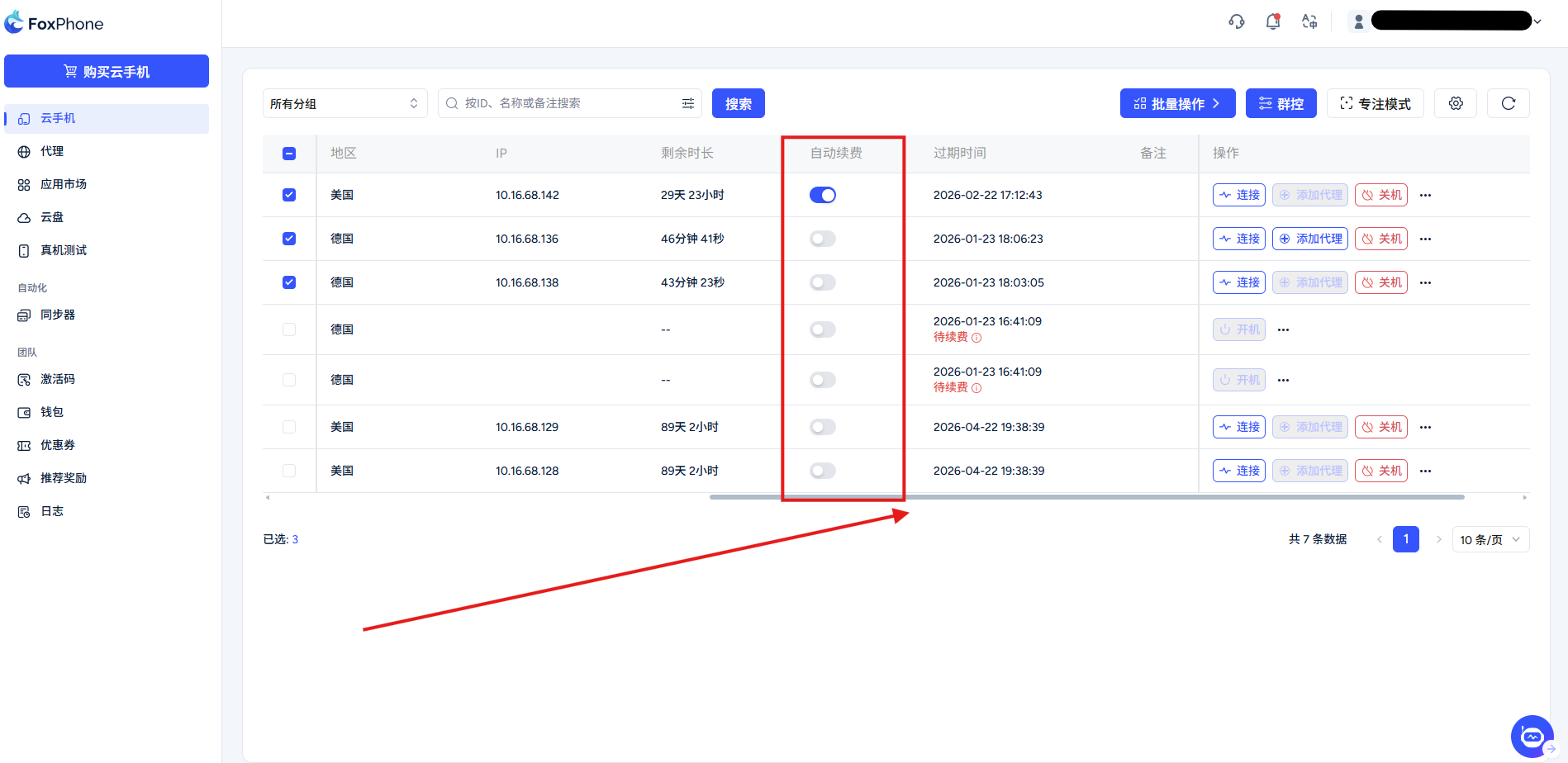Disable auto-renew for 10.16.68.142

pos(822,195)
